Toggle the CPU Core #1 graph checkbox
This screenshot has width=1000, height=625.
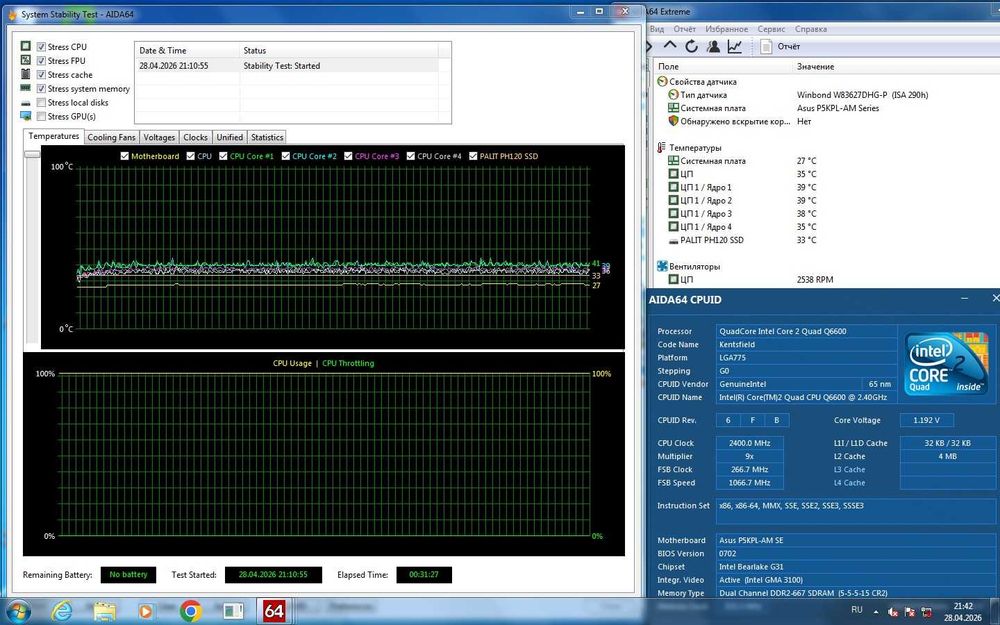point(223,156)
